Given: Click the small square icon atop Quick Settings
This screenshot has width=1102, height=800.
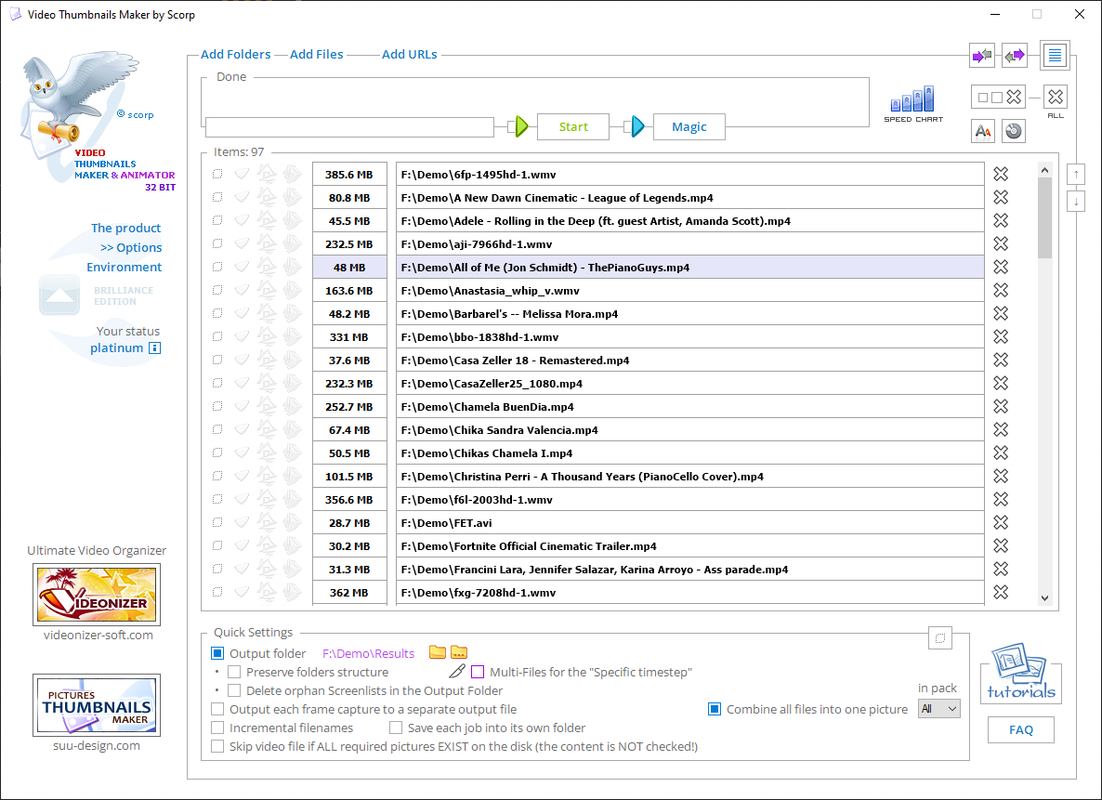Looking at the screenshot, I should coord(940,638).
